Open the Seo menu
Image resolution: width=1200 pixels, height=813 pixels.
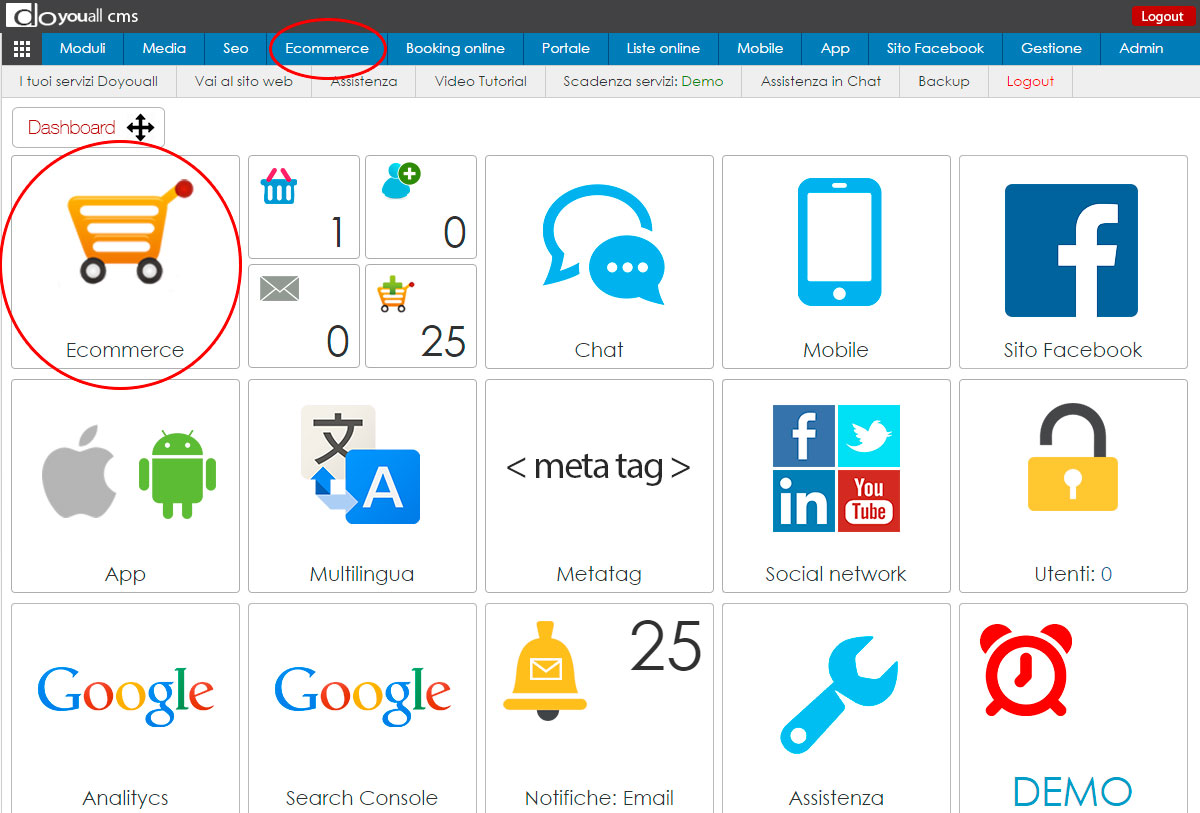point(236,48)
